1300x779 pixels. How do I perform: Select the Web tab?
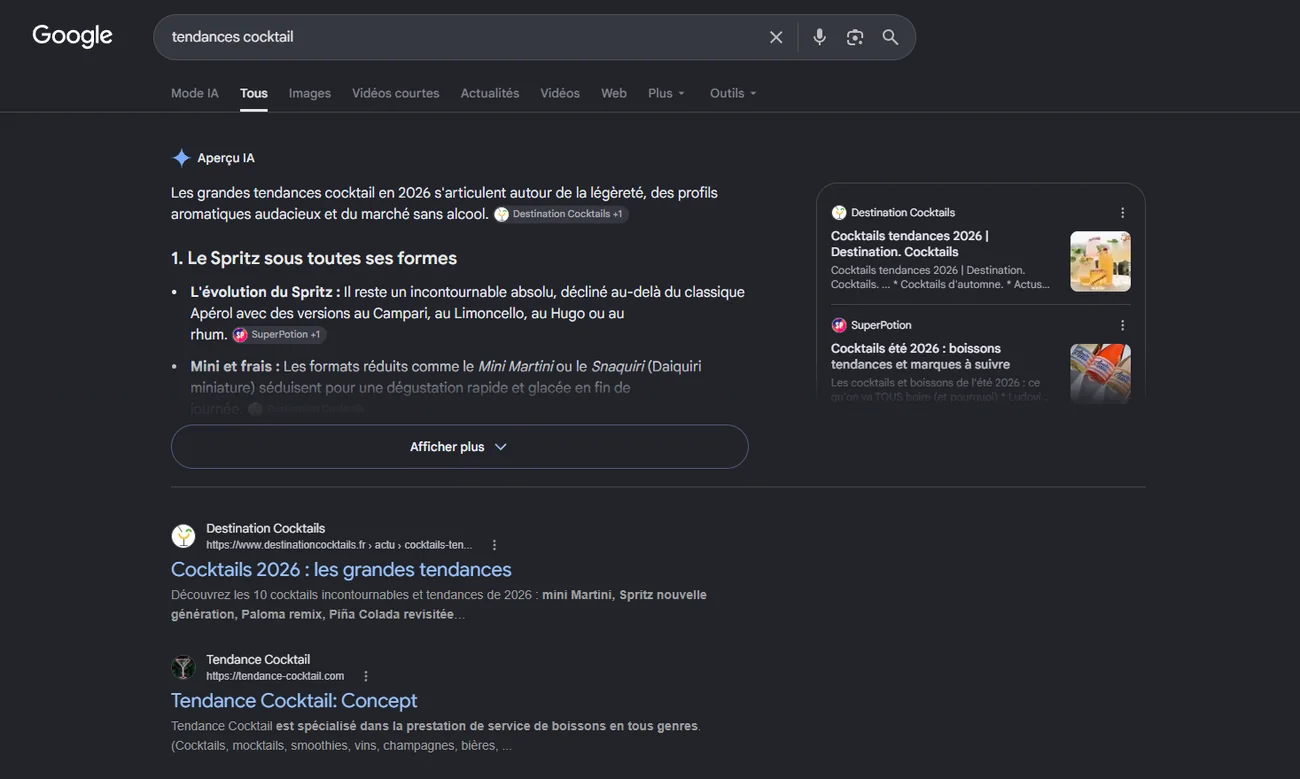[614, 93]
